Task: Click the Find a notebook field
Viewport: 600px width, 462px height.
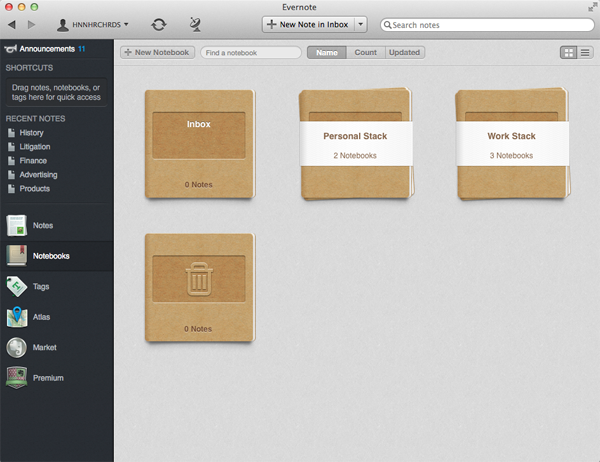Action: 251,52
